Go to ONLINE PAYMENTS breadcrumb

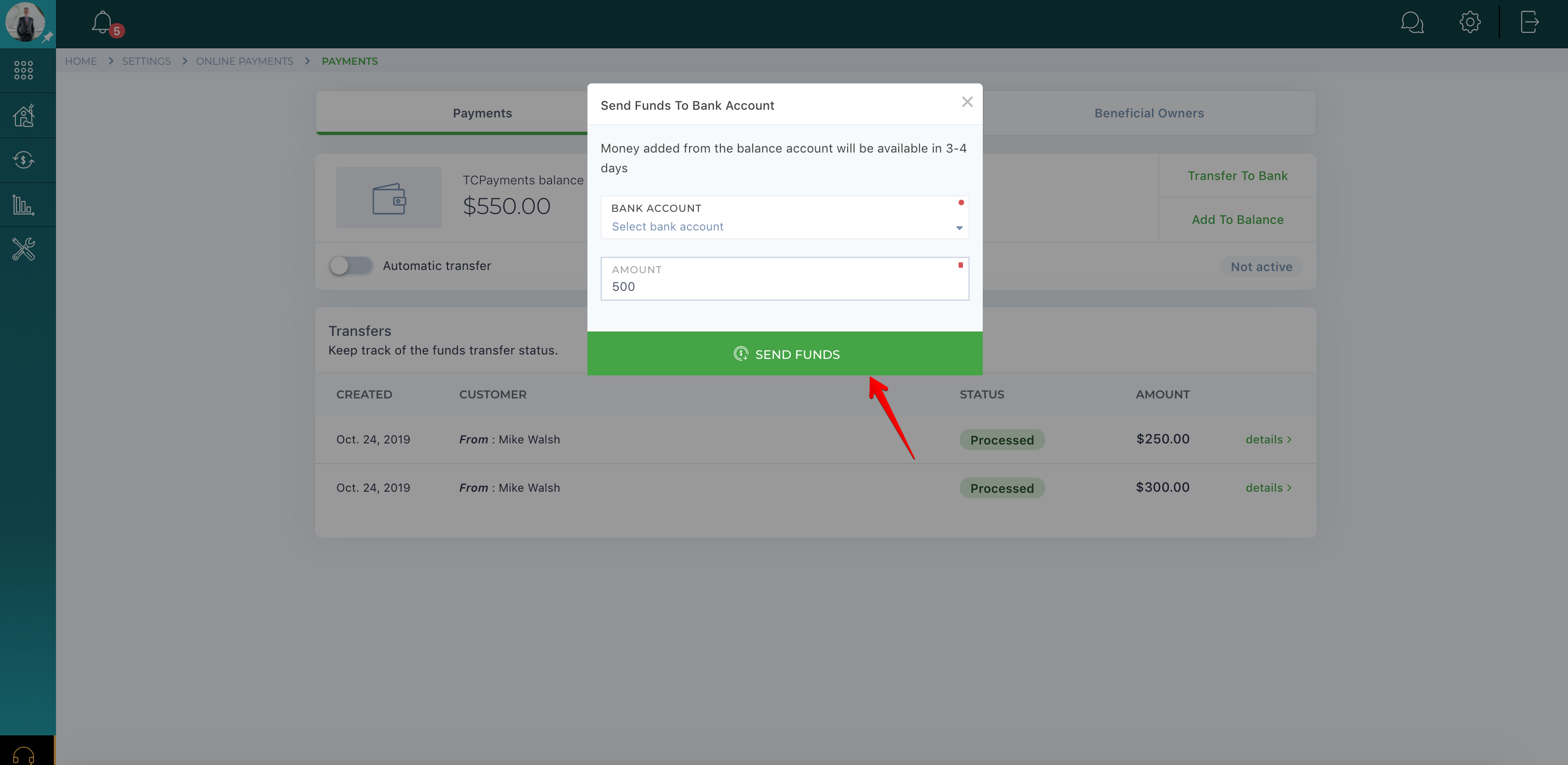pyautogui.click(x=244, y=61)
